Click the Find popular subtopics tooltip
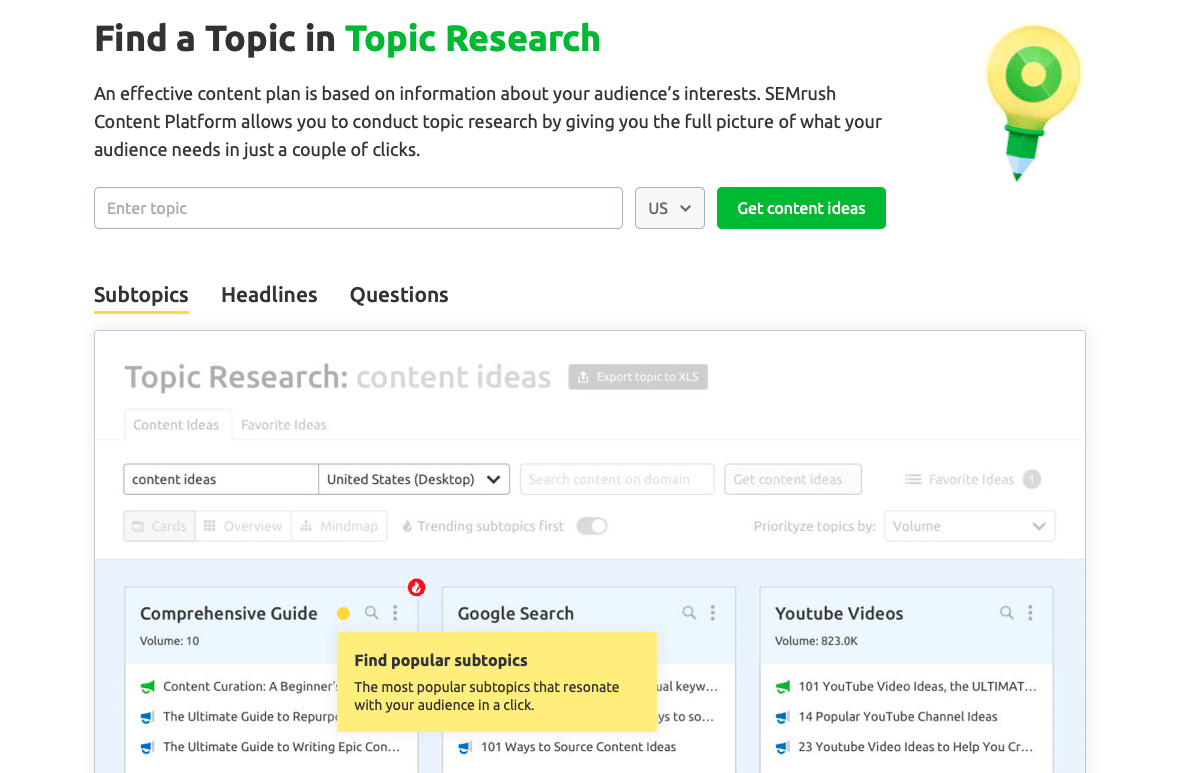Image resolution: width=1184 pixels, height=773 pixels. click(x=497, y=682)
